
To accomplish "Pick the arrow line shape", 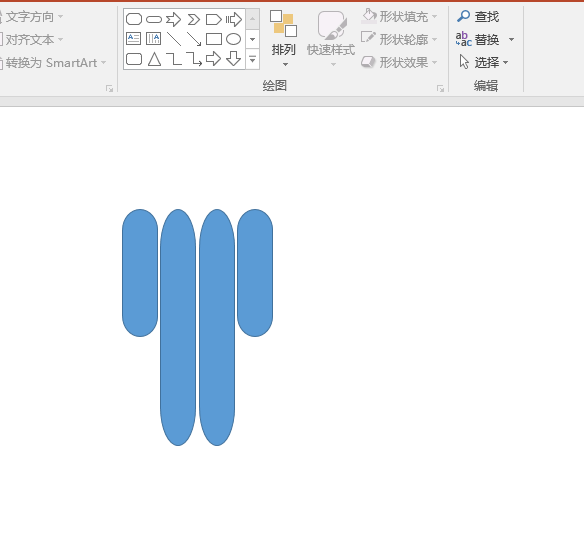I will tap(194, 39).
